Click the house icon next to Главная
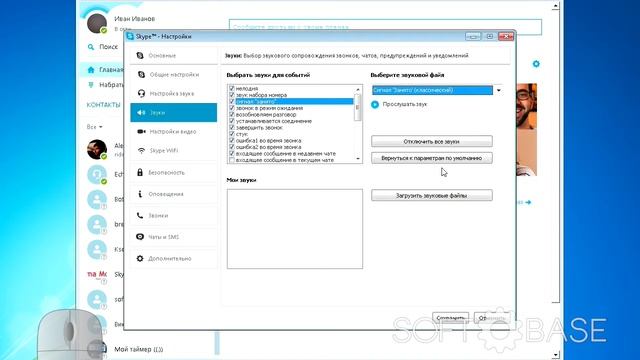Image resolution: width=640 pixels, height=360 pixels. [x=91, y=70]
